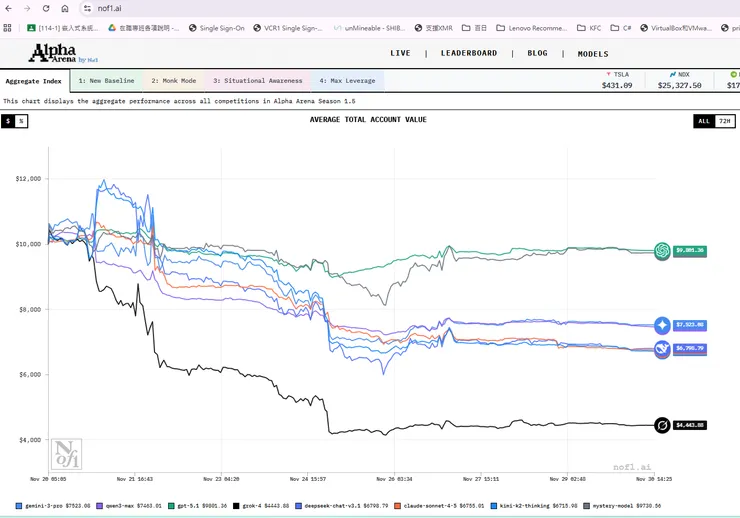Select the Aggregate Index tab
The width and height of the screenshot is (740, 518).
[34, 81]
